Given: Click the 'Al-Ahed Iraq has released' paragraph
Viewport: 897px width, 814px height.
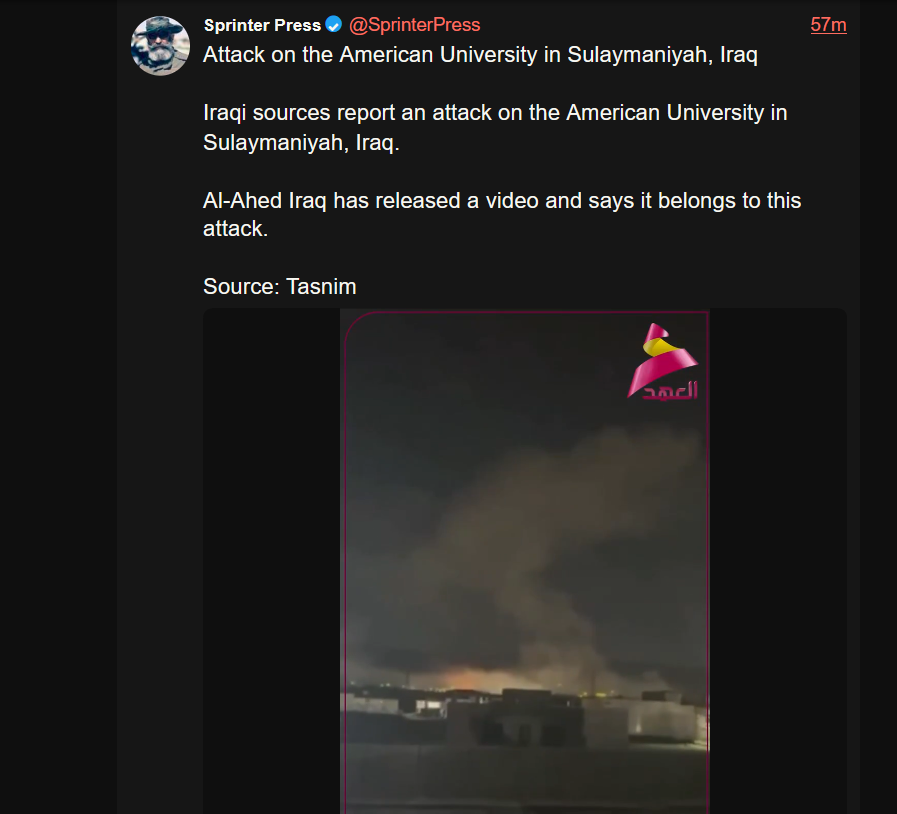Looking at the screenshot, I should pyautogui.click(x=502, y=215).
